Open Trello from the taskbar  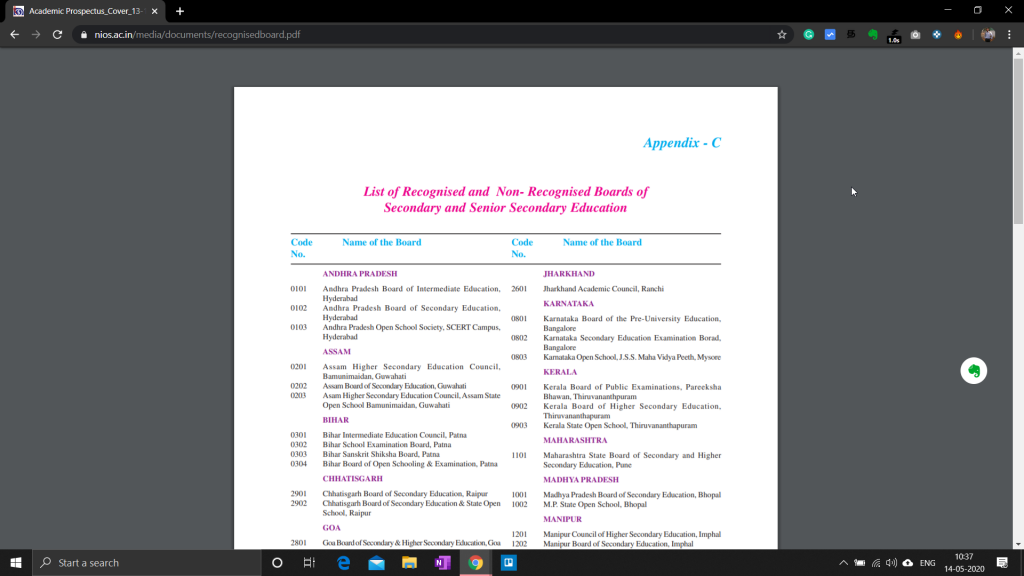[x=509, y=562]
